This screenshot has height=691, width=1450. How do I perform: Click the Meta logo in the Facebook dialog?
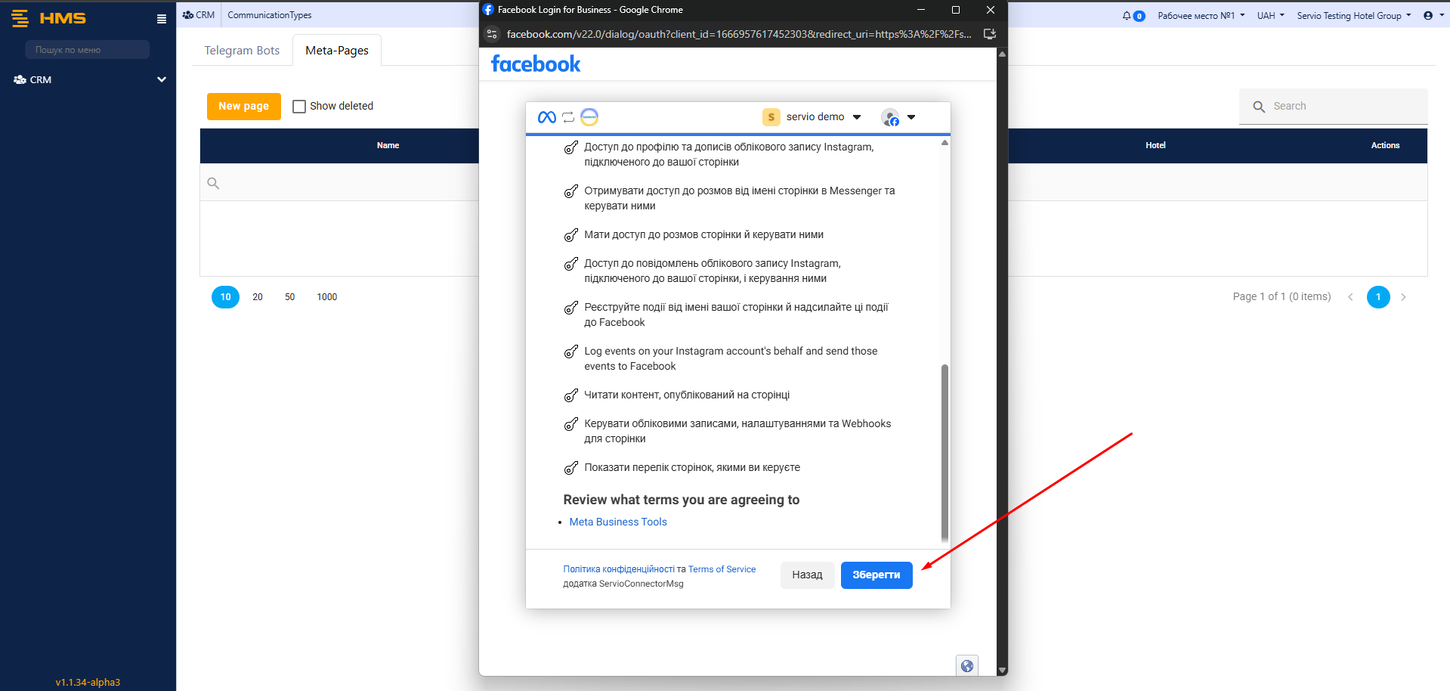click(547, 116)
